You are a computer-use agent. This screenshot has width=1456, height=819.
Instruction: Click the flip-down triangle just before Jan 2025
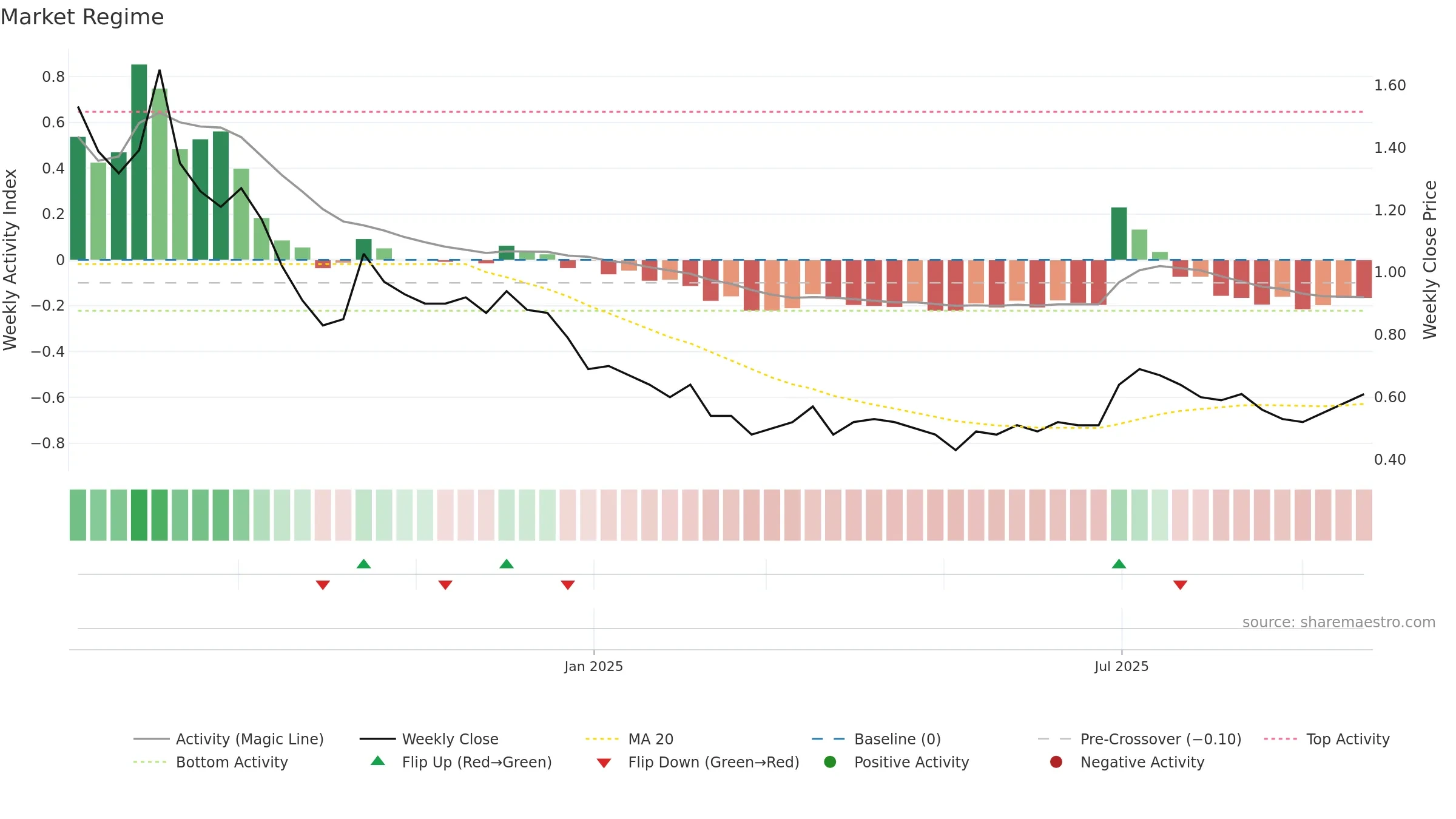(x=568, y=585)
